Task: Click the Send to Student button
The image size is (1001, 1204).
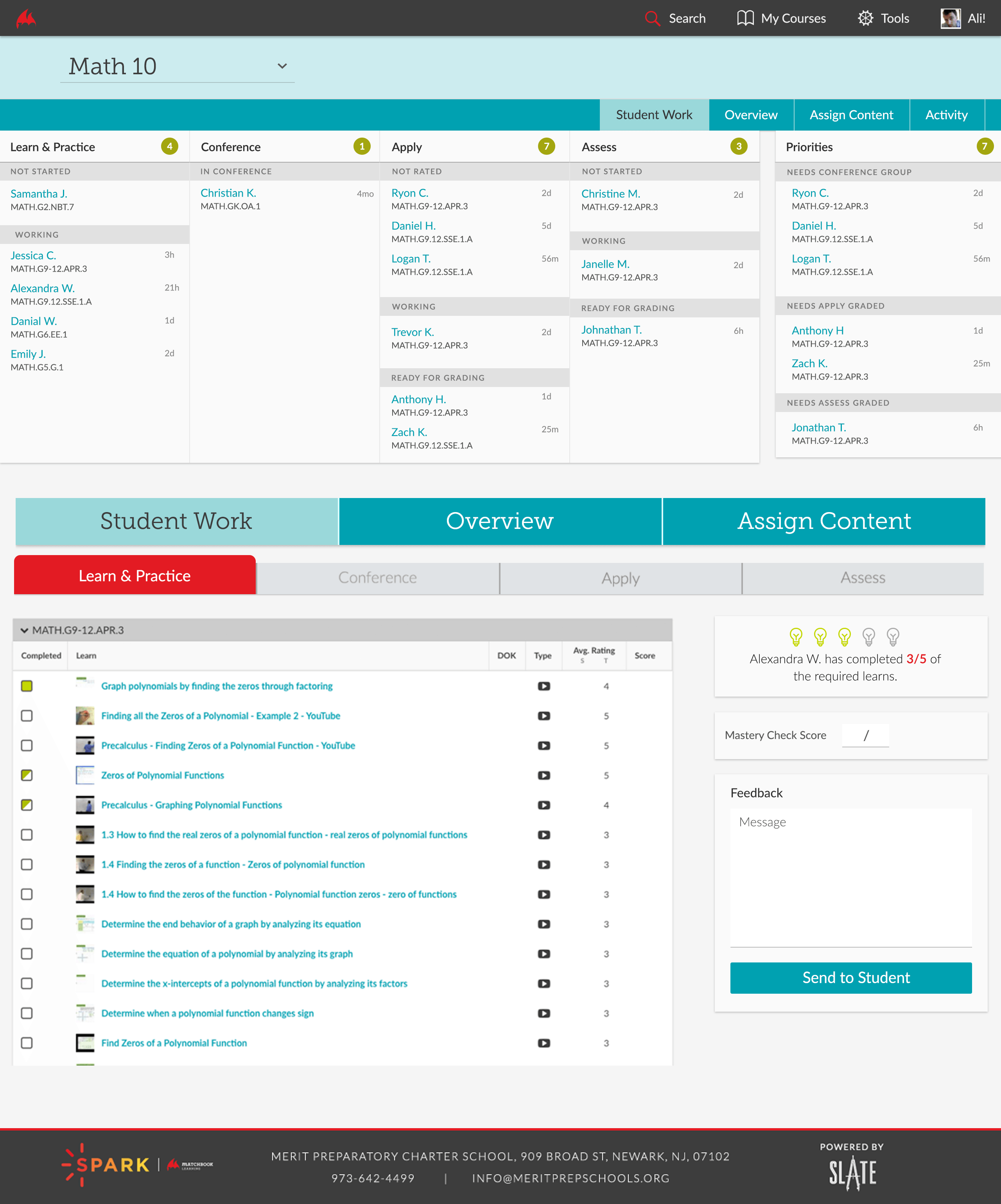Action: [x=851, y=978]
